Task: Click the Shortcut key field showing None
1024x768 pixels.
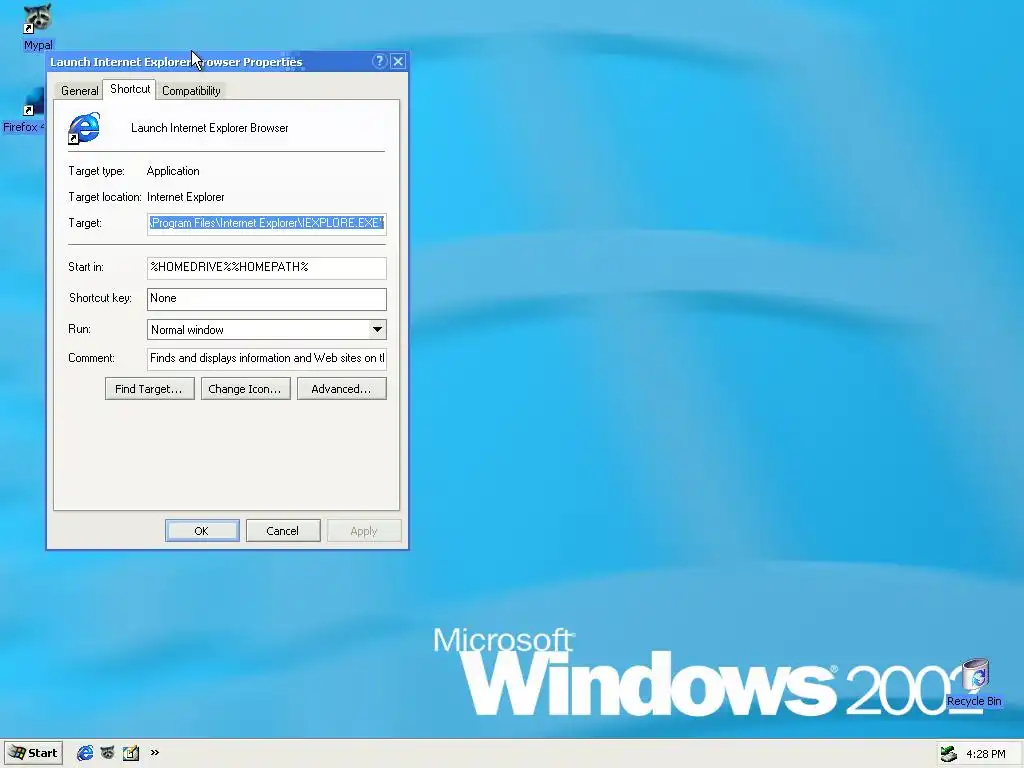Action: pos(266,298)
